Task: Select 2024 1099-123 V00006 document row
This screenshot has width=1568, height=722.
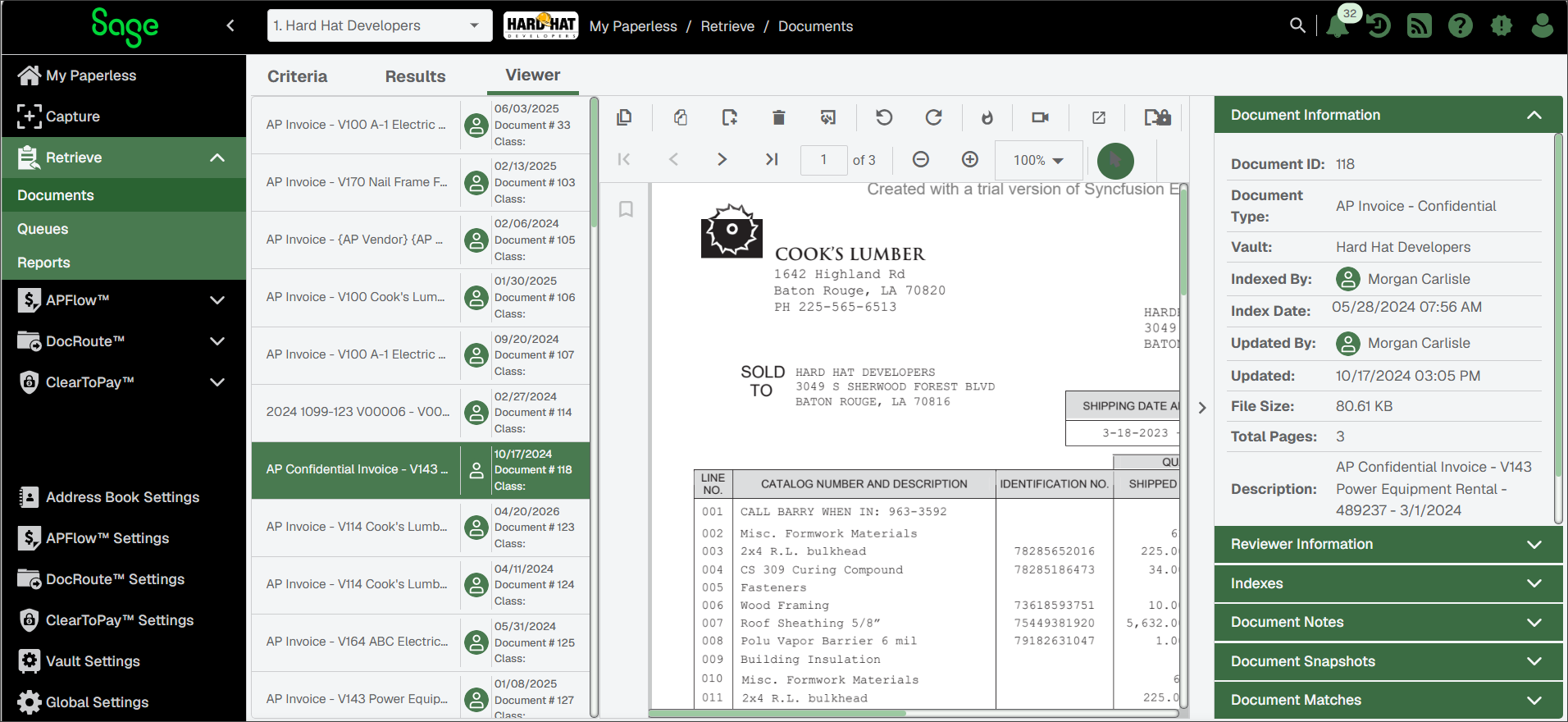Action: [421, 413]
